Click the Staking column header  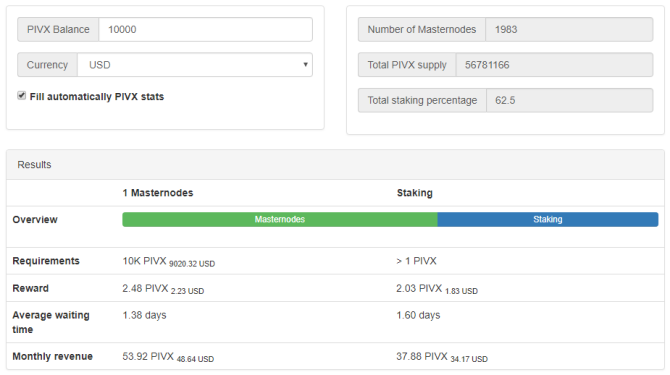click(414, 193)
